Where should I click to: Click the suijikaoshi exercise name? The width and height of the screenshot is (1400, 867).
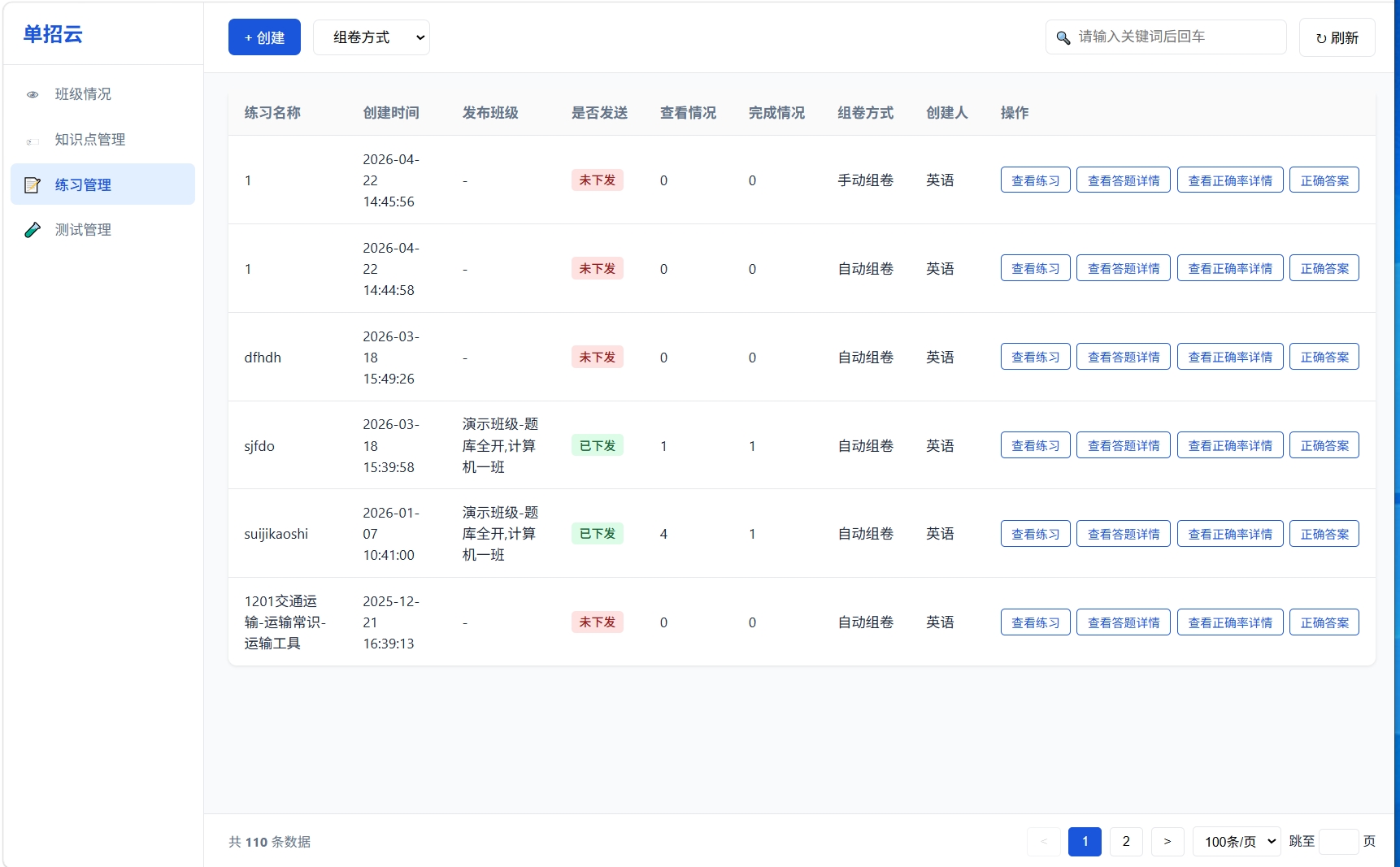pyautogui.click(x=276, y=534)
